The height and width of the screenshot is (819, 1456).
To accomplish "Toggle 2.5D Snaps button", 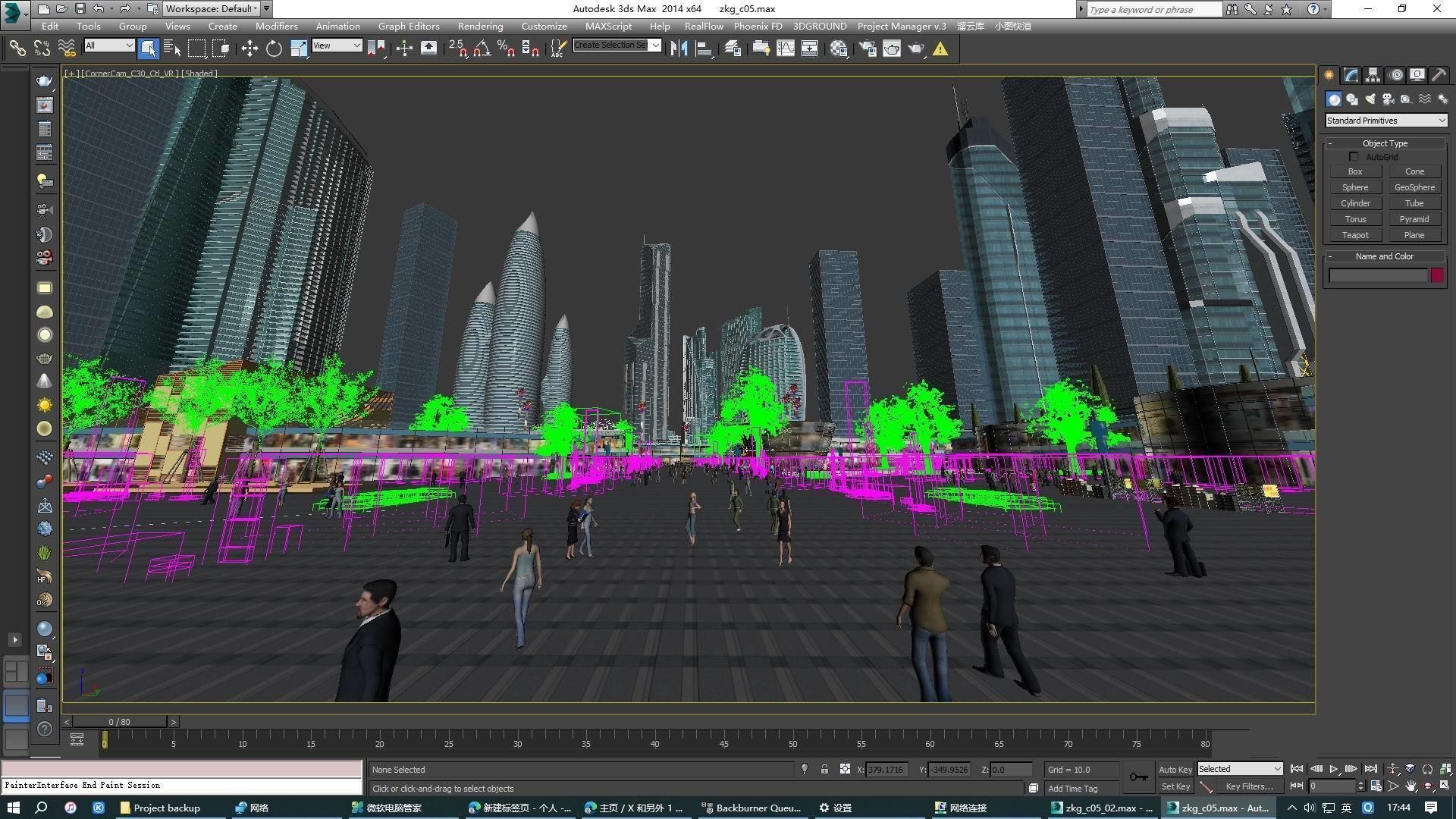I will (457, 49).
